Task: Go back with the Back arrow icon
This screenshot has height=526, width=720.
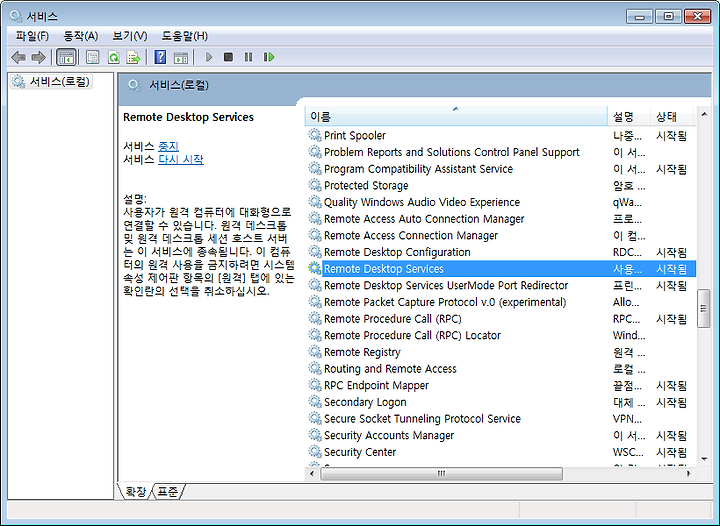Action: click(x=18, y=57)
